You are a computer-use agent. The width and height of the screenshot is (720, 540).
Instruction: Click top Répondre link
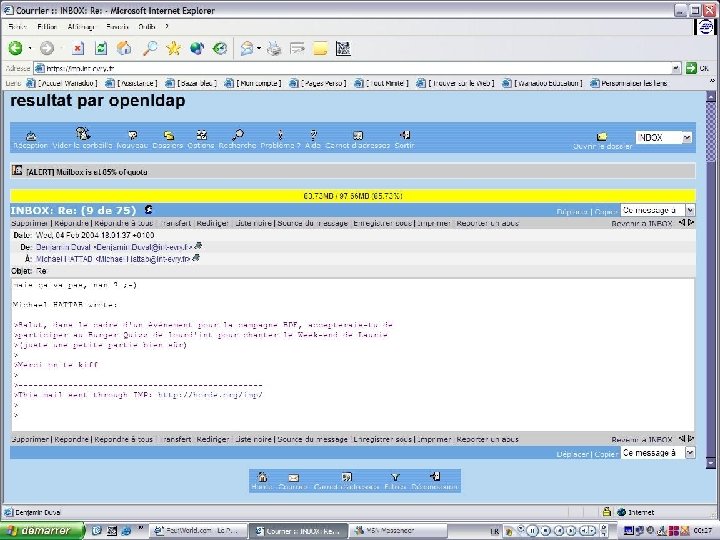coord(71,223)
